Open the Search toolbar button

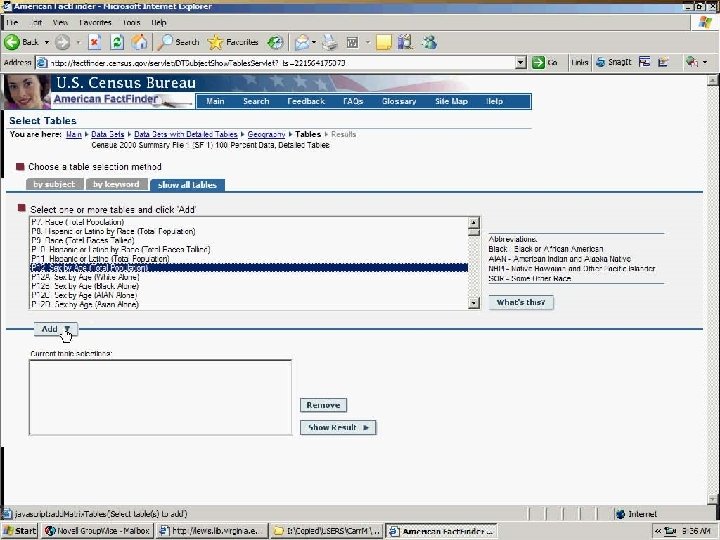pyautogui.click(x=178, y=42)
